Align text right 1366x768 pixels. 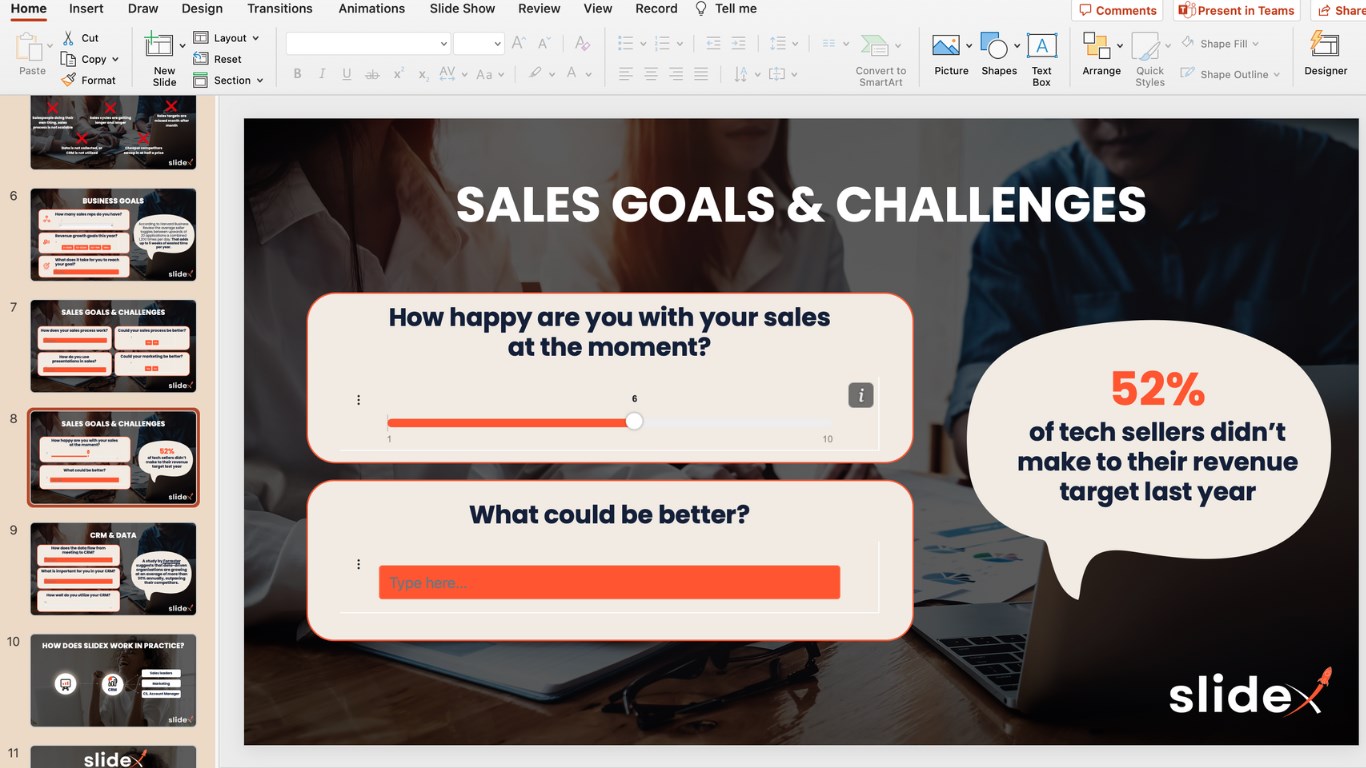676,74
